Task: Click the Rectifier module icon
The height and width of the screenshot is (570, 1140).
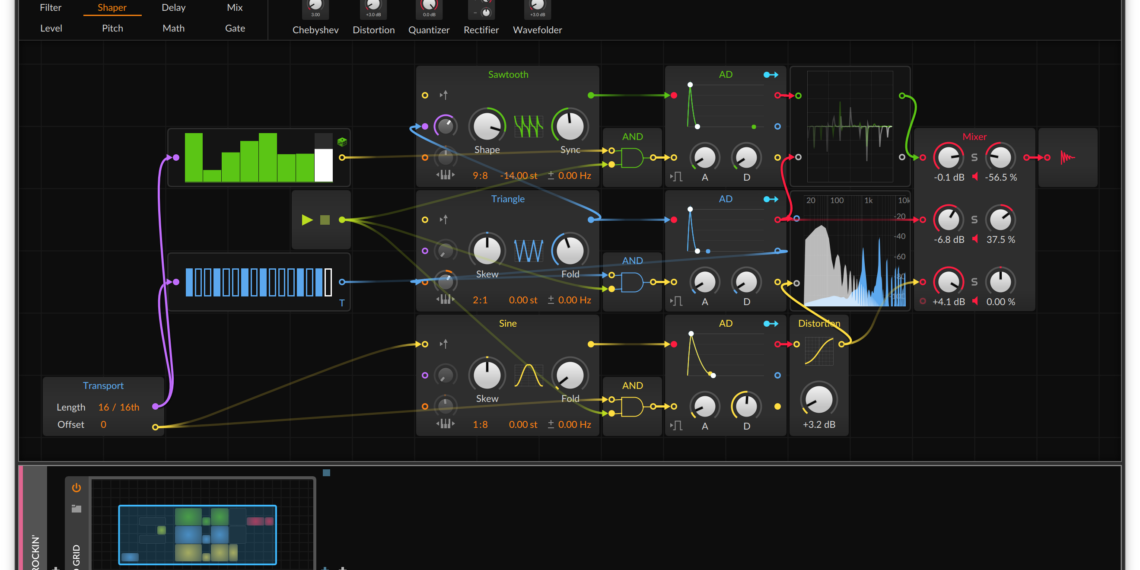Action: click(481, 10)
